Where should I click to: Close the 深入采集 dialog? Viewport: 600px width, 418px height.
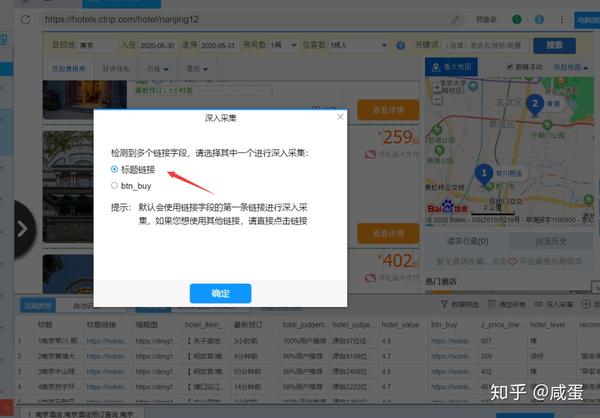(340, 117)
